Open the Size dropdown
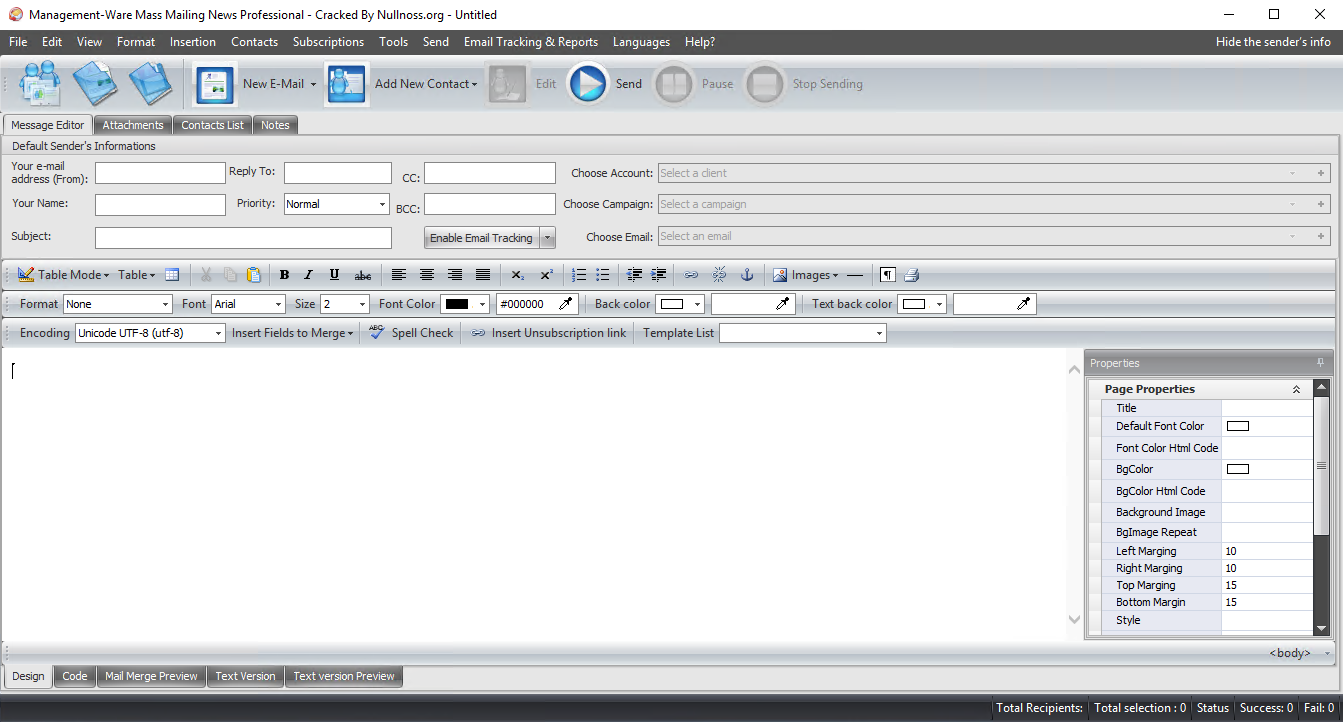 click(345, 304)
